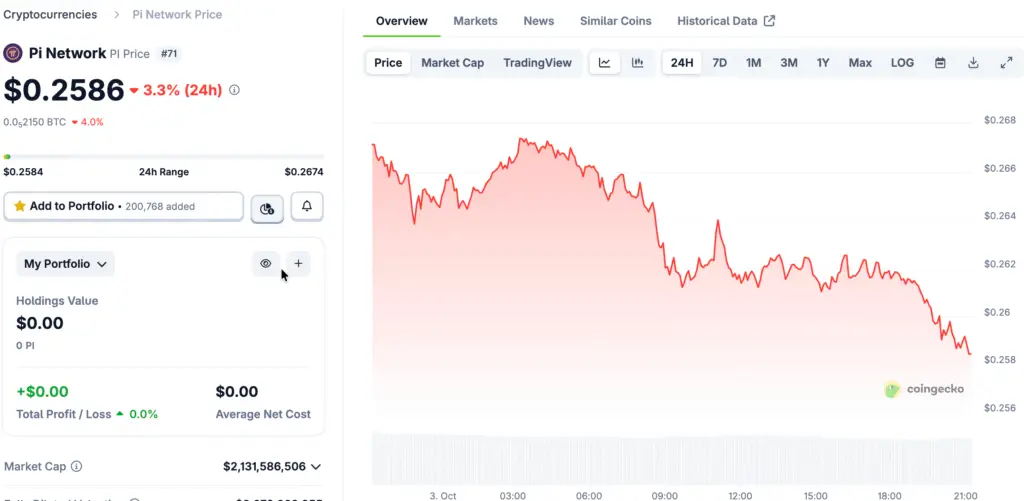Click the plus icon in My Portfolio
This screenshot has width=1024, height=501.
298,264
